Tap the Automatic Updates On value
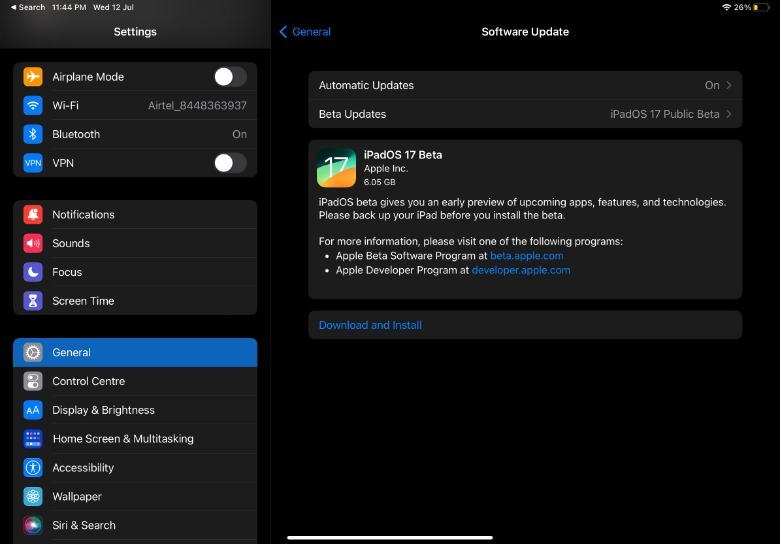This screenshot has width=780, height=544. [712, 85]
